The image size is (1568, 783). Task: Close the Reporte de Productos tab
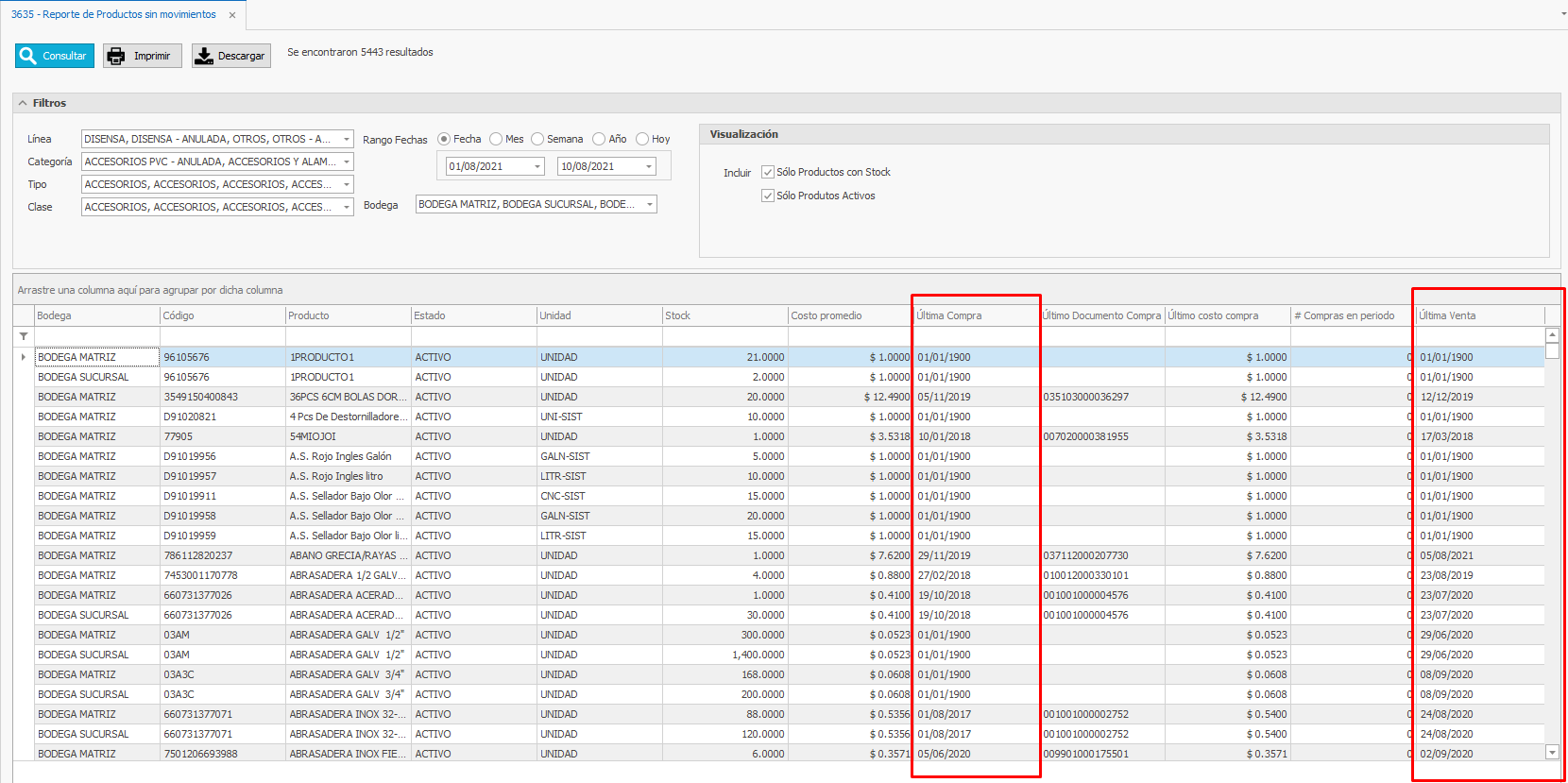coord(232,15)
